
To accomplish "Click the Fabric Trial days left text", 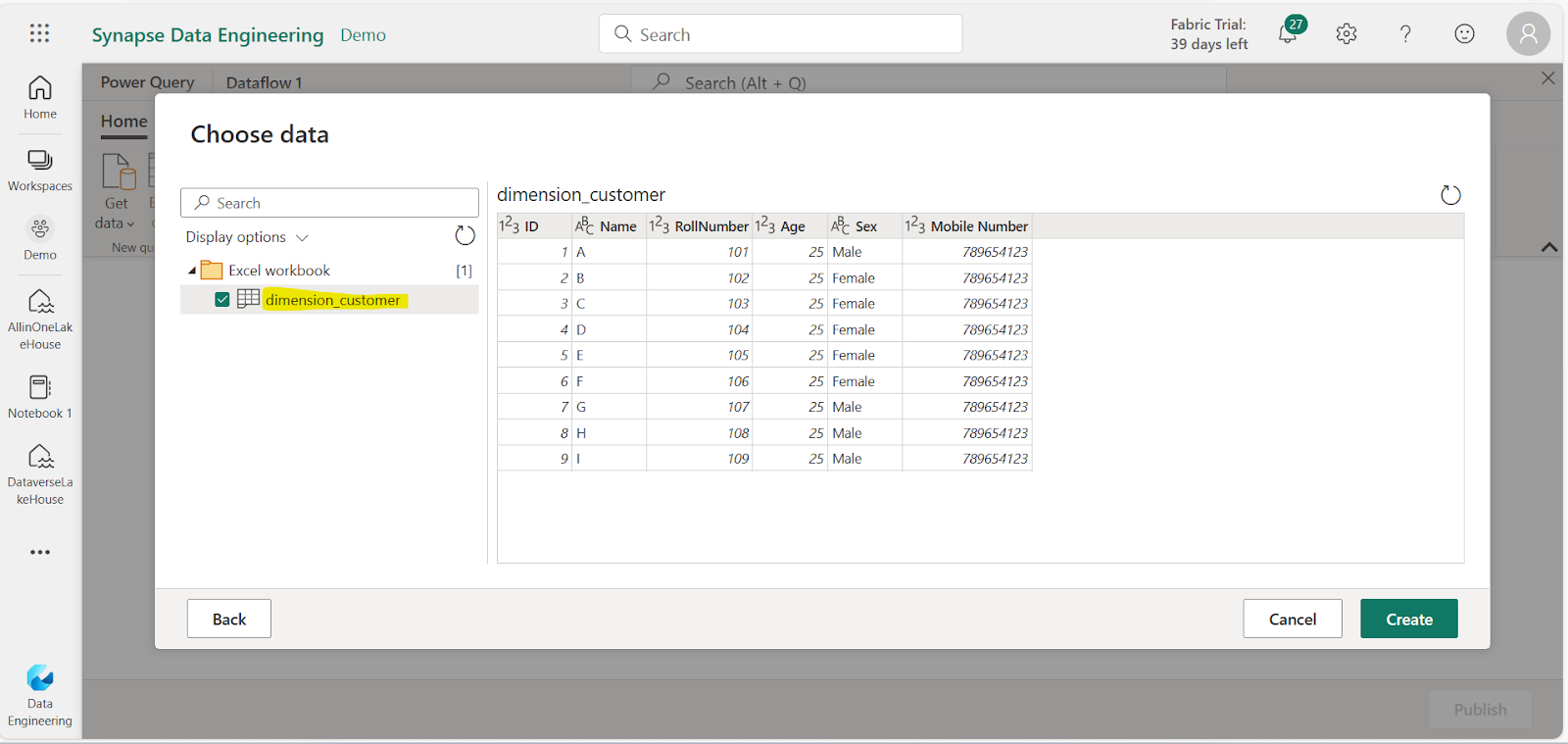I will pos(1208,34).
